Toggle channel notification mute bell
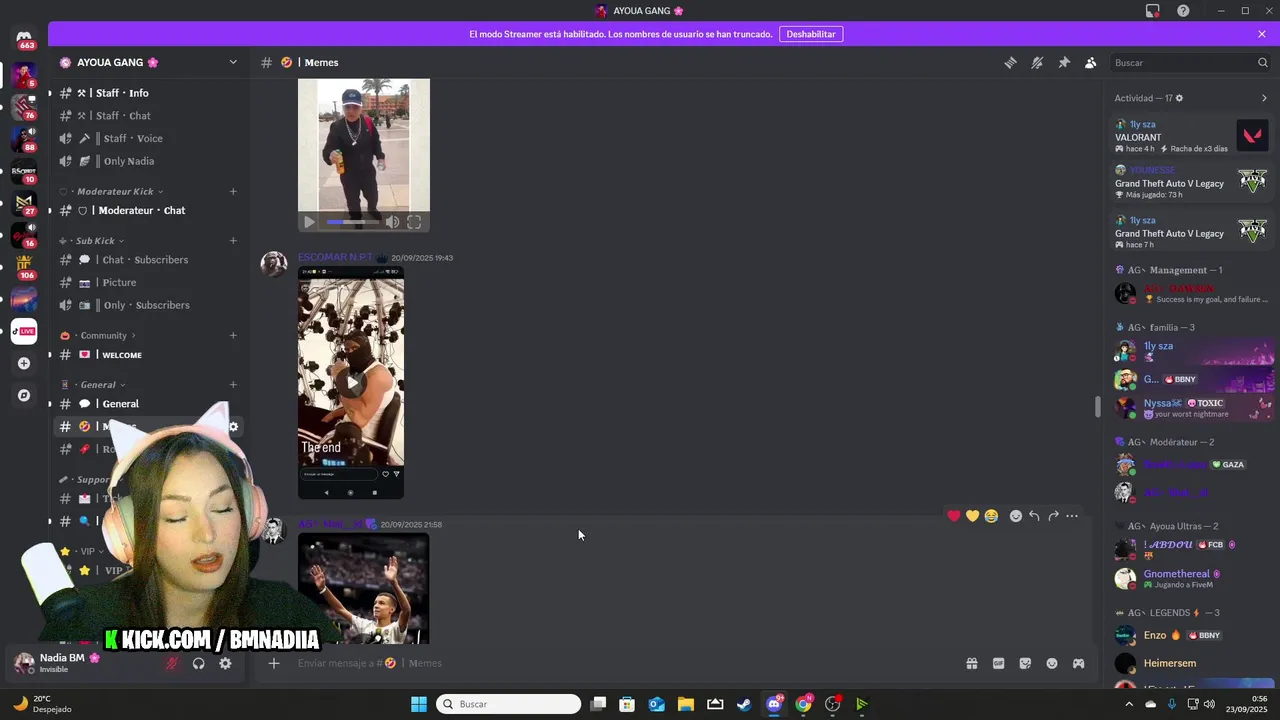The height and width of the screenshot is (720, 1280). (1037, 62)
